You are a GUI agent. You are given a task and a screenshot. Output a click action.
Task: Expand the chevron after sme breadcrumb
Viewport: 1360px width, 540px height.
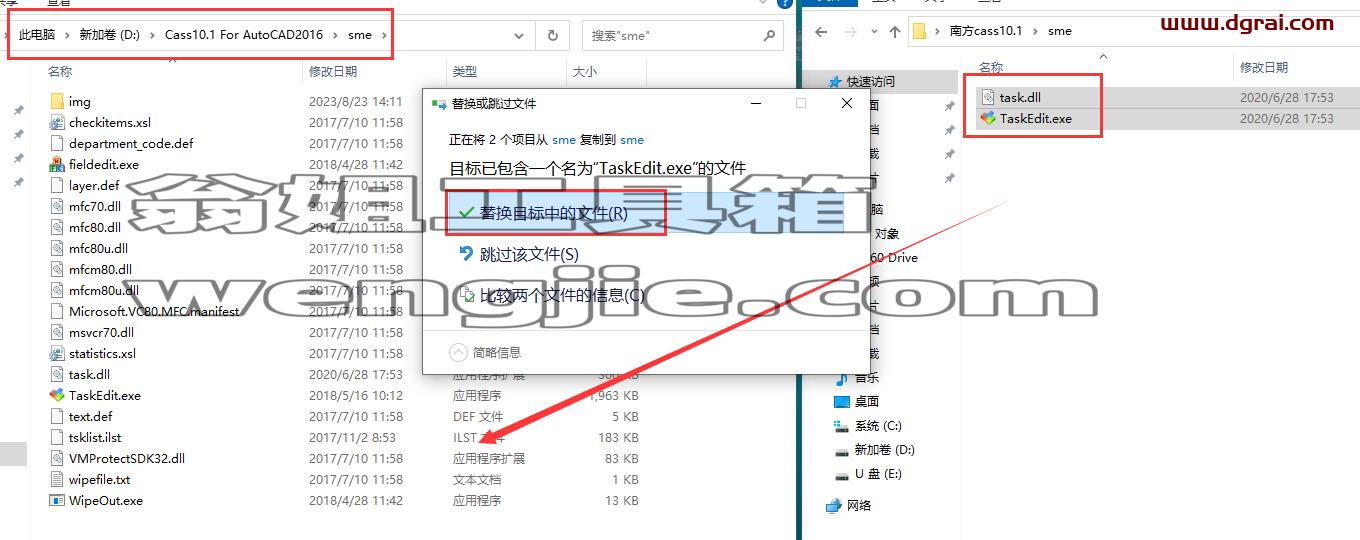pos(385,35)
